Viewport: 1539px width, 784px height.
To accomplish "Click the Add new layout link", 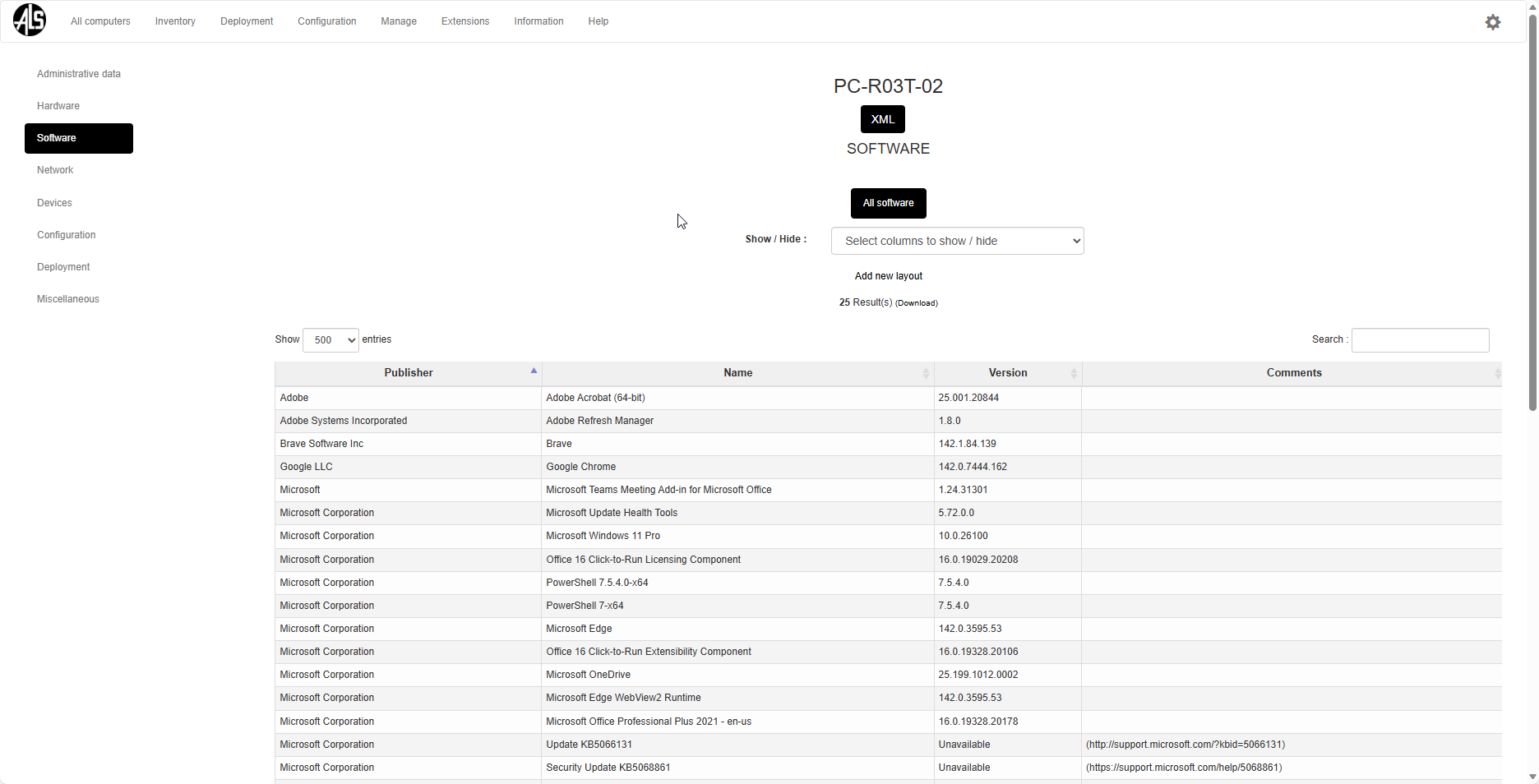I will coord(888,276).
